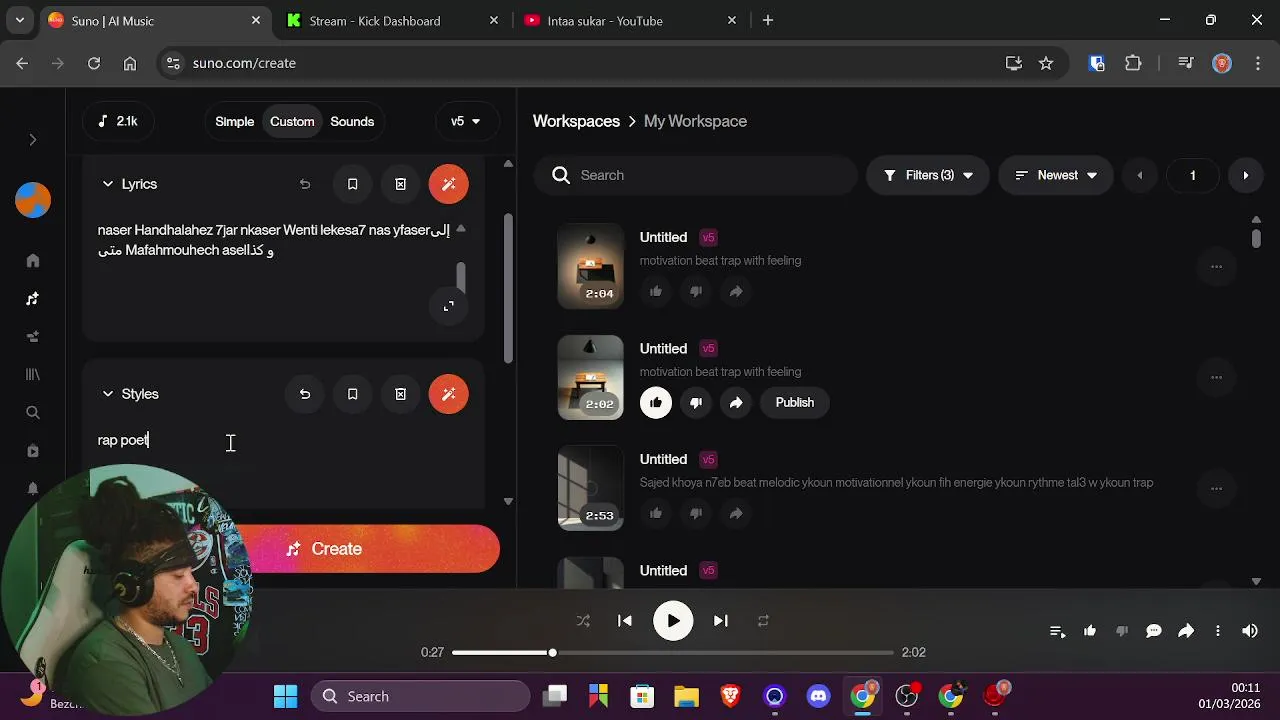
Task: Open more options for the 2:53 song
Action: [x=1216, y=488]
